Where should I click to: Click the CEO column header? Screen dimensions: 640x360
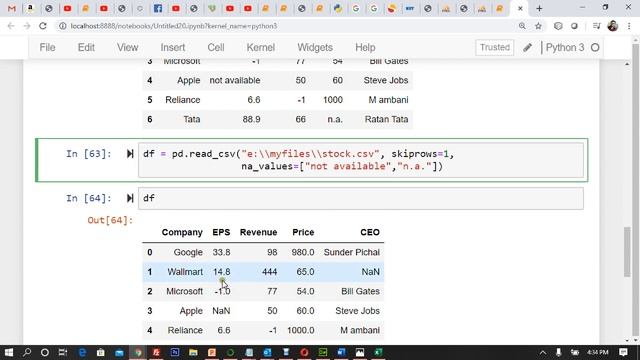(370, 232)
